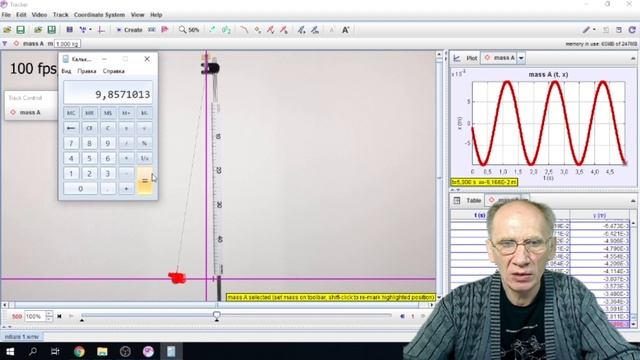Expand the calibration tools dropdown arrow

[x=90, y=30]
